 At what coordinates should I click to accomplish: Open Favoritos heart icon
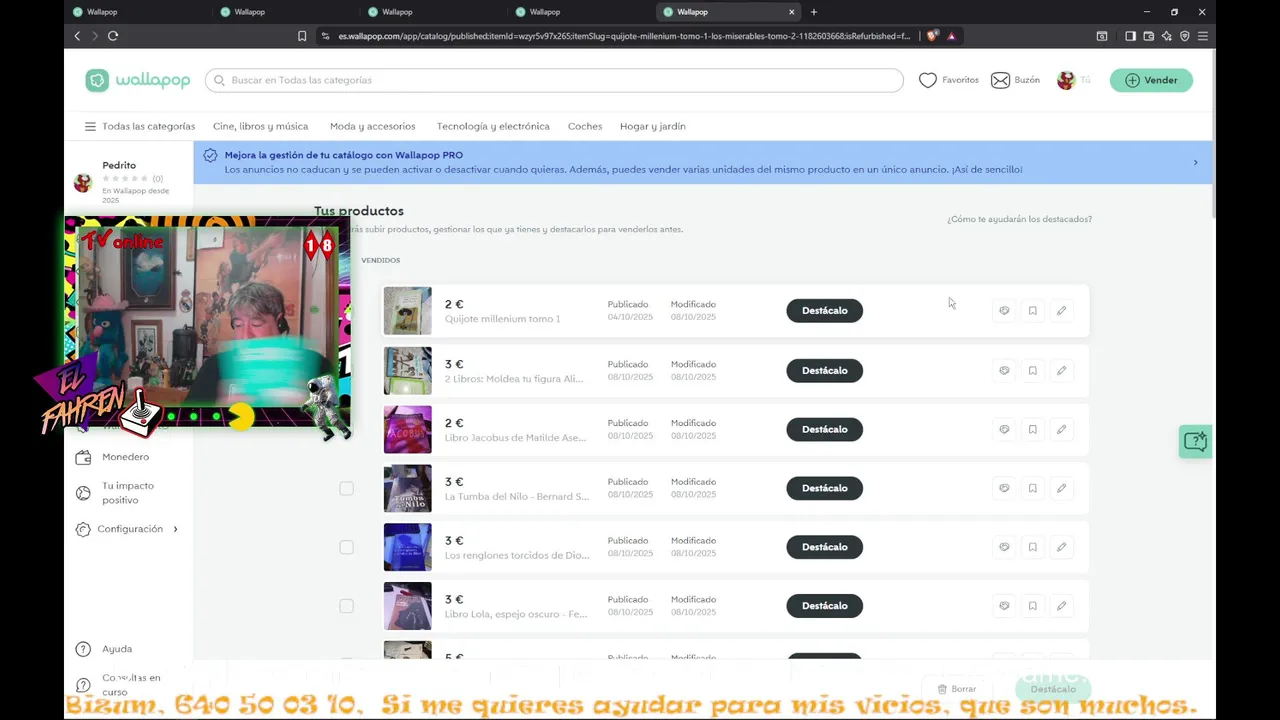pyautogui.click(x=928, y=80)
